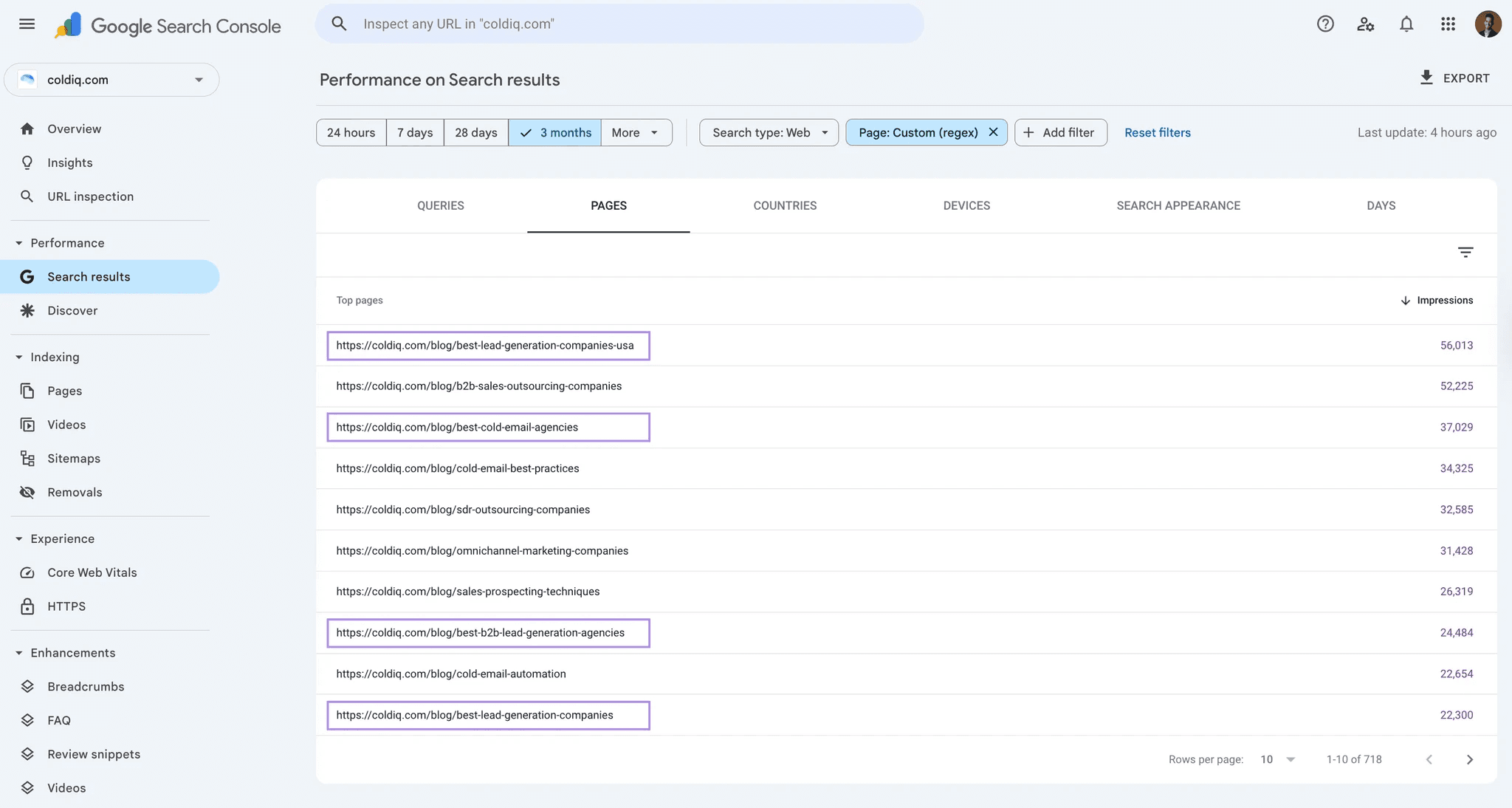Click the help question mark icon

tap(1325, 24)
